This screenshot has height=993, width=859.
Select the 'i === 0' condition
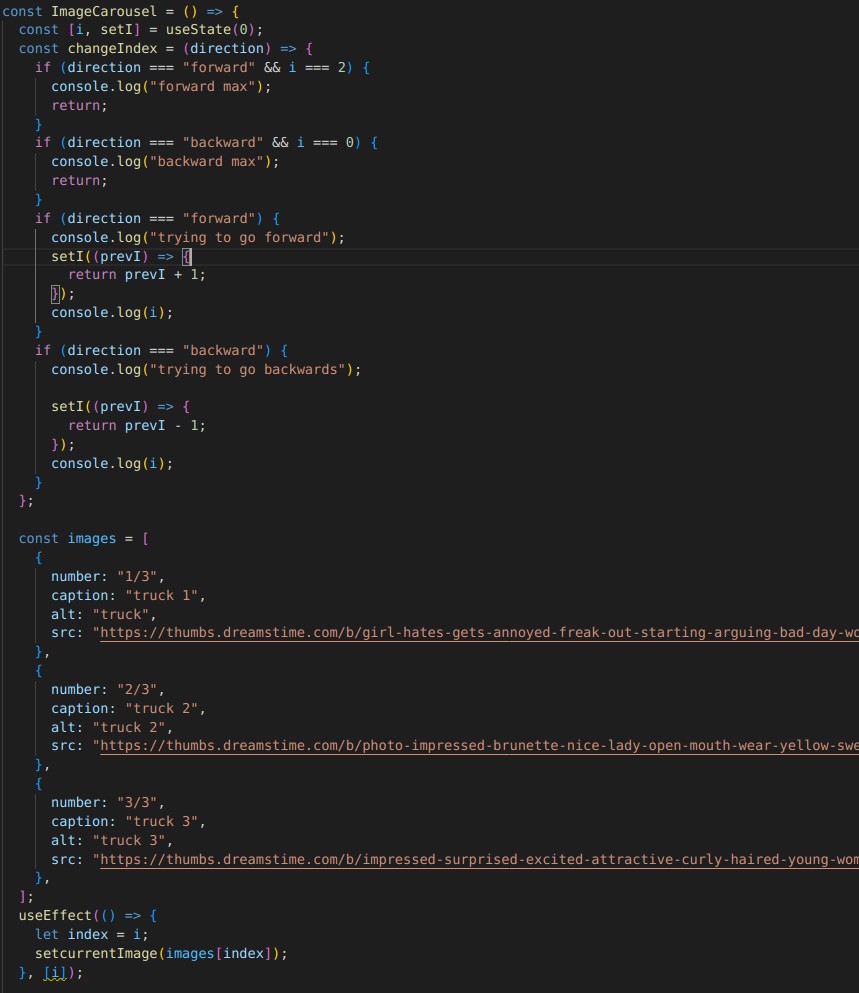tap(325, 142)
